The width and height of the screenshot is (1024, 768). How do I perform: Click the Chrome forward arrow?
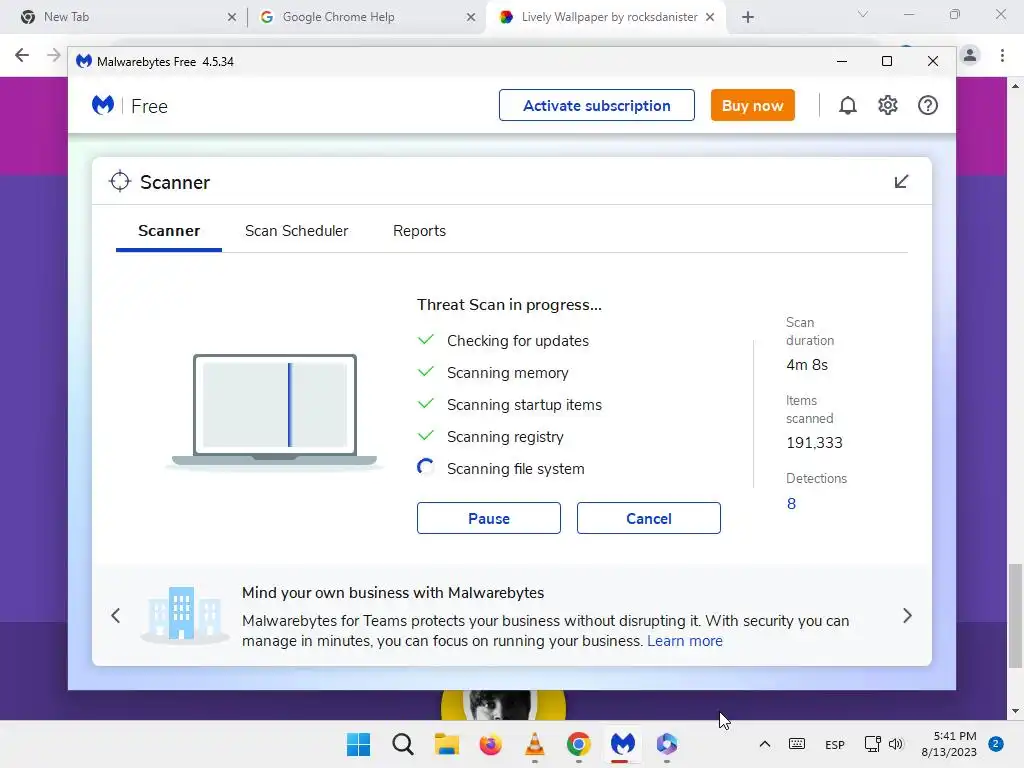tap(54, 55)
